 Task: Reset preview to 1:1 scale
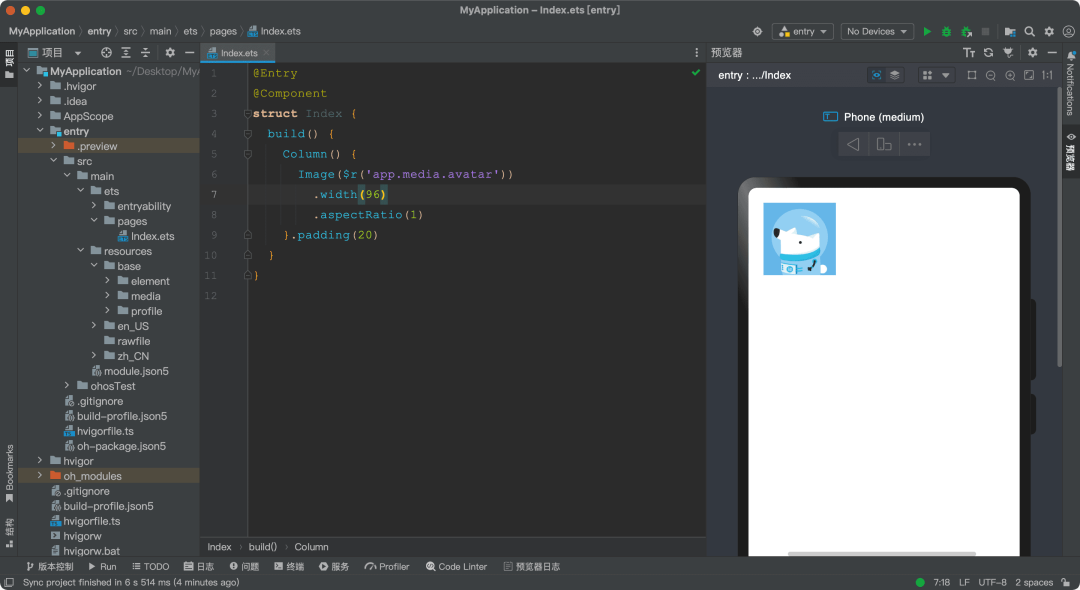point(1047,76)
